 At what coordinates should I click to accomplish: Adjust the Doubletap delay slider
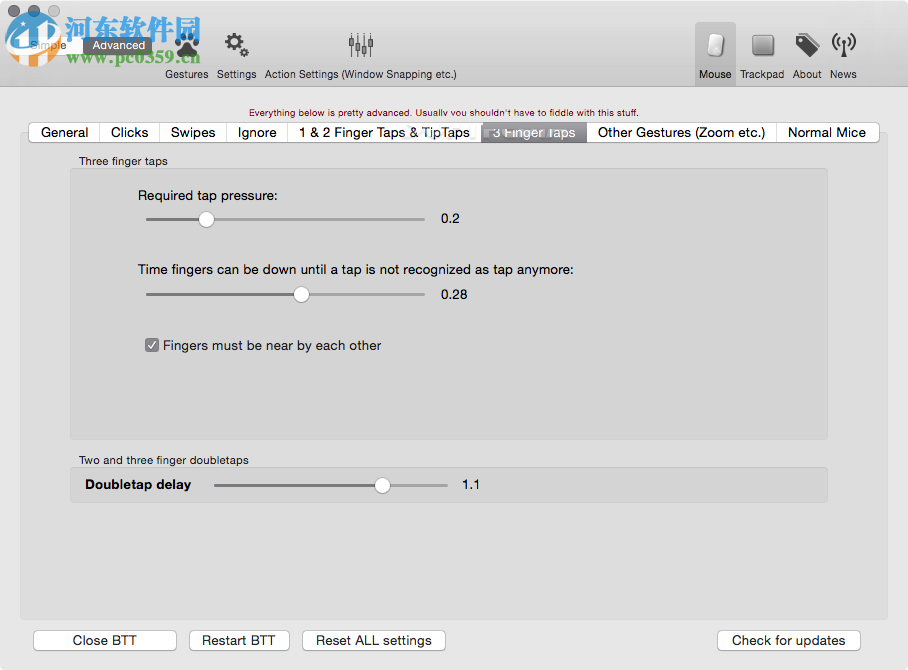[x=382, y=484]
